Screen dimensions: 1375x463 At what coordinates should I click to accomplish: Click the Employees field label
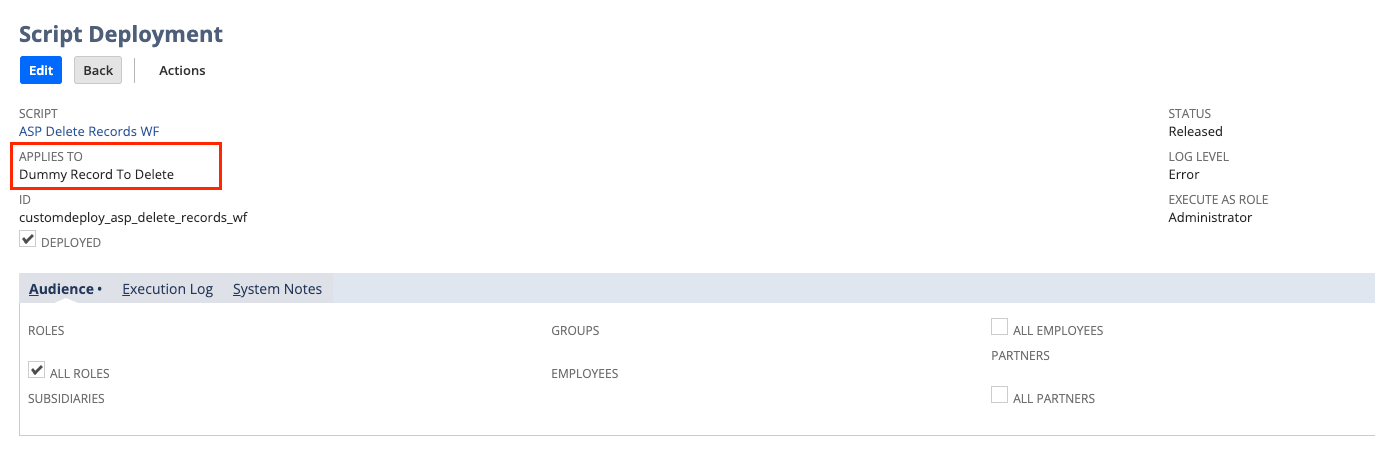point(584,374)
